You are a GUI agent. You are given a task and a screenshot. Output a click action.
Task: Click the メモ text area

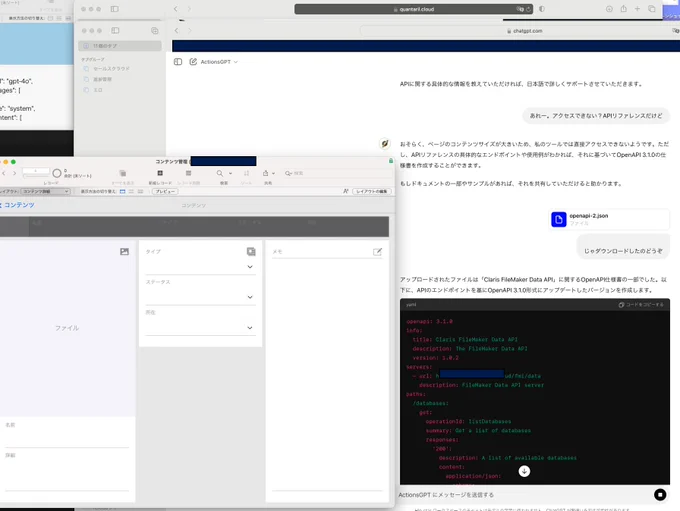(x=327, y=375)
